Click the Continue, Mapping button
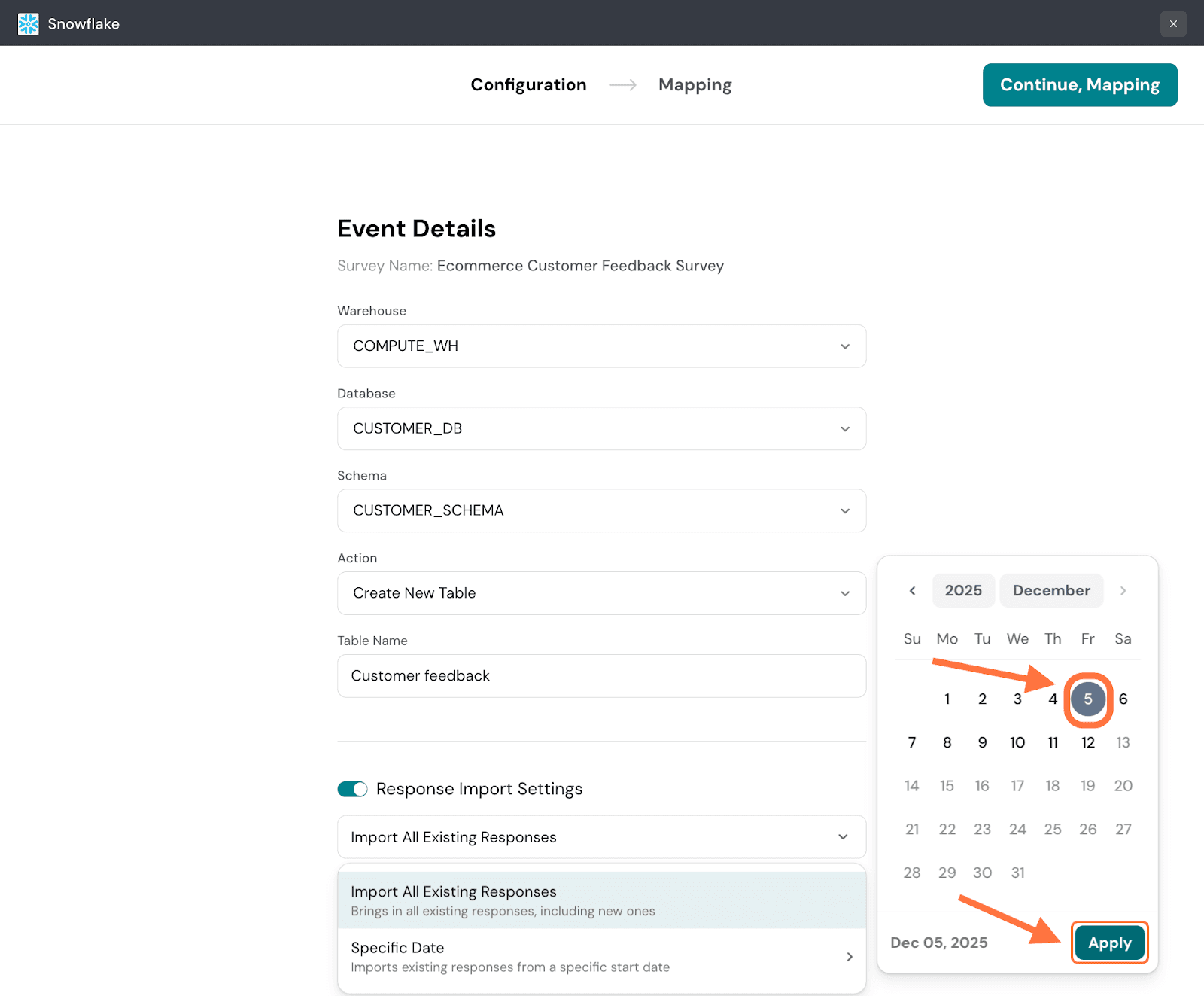The image size is (1204, 996). 1079,85
